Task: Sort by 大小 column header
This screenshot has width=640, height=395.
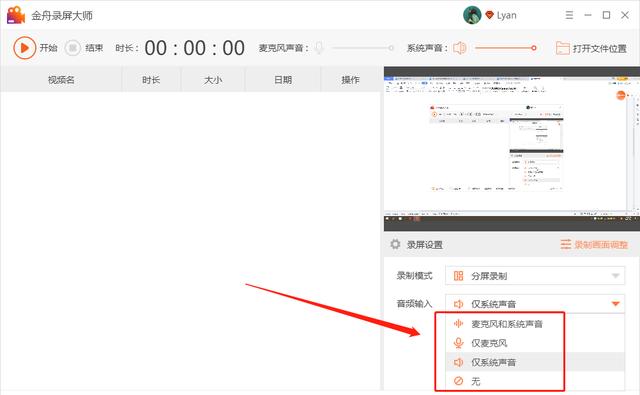Action: click(213, 80)
